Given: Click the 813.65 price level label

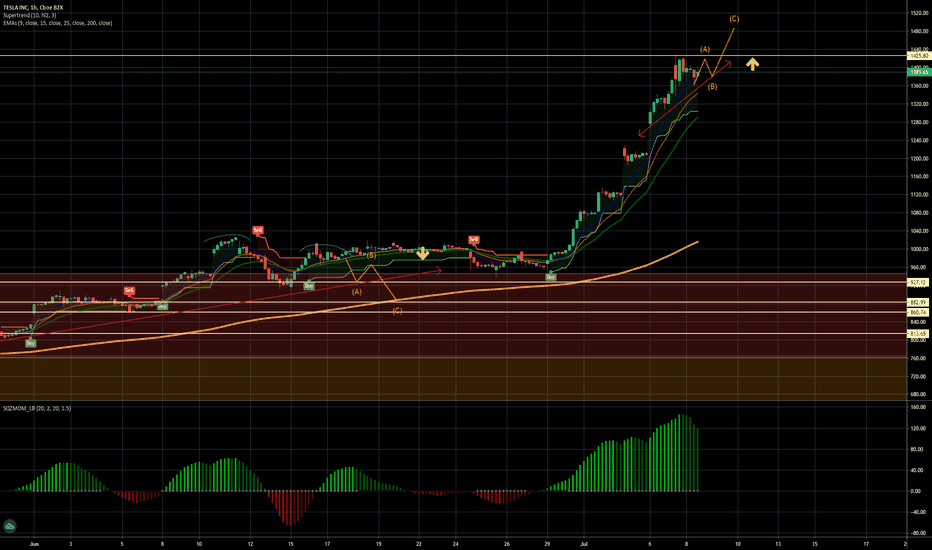Looking at the screenshot, I should coord(920,334).
